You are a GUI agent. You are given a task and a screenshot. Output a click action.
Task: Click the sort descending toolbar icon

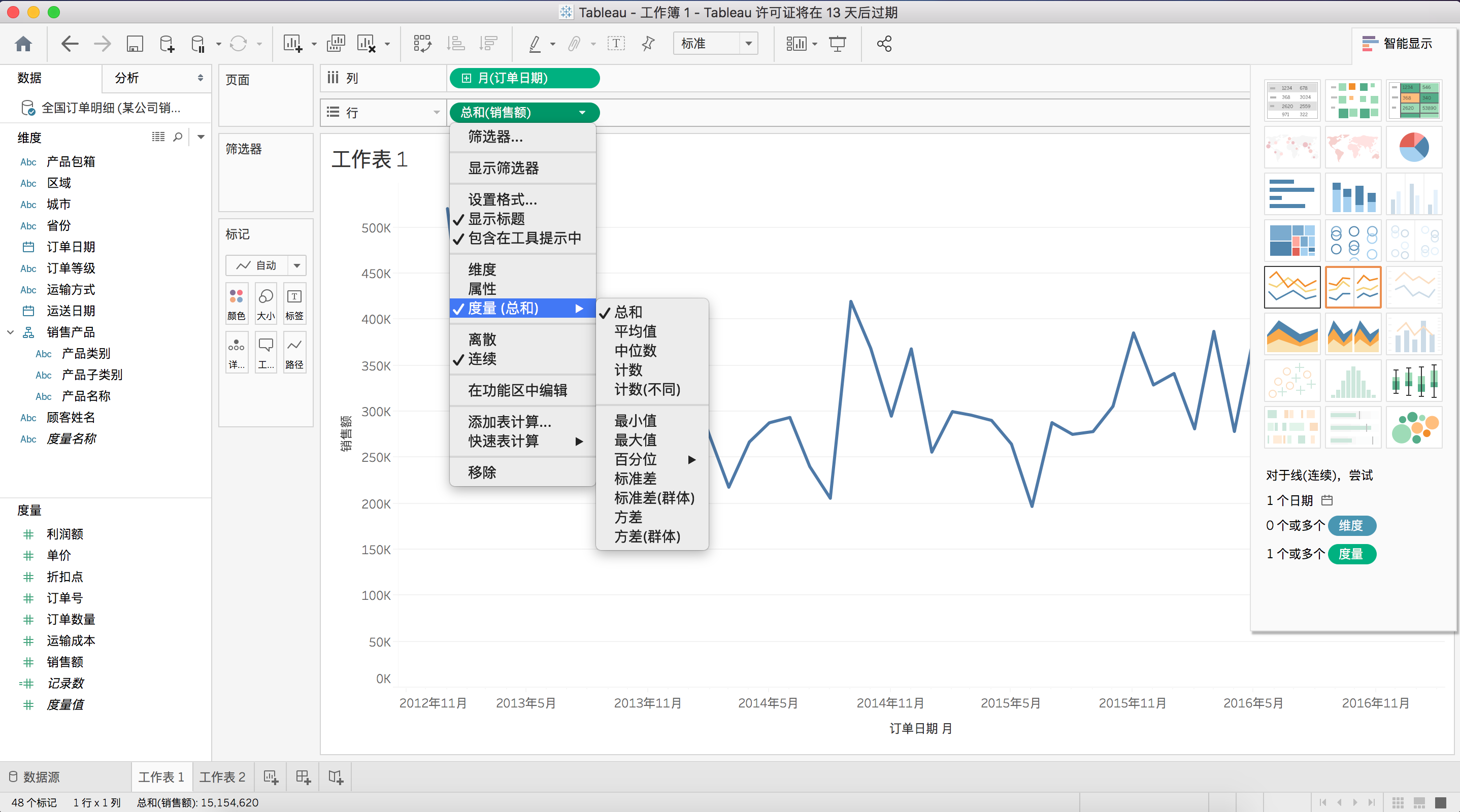point(488,44)
